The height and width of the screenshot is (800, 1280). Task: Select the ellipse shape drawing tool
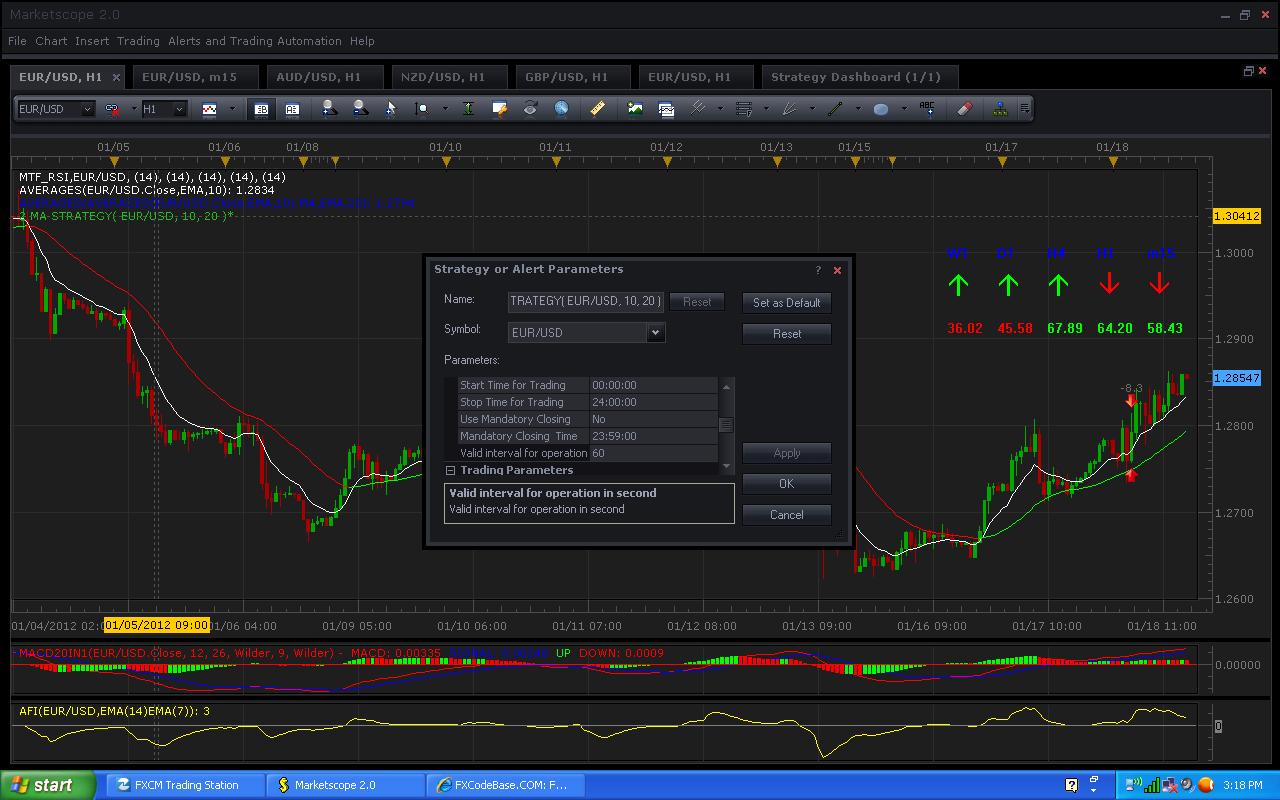(881, 109)
